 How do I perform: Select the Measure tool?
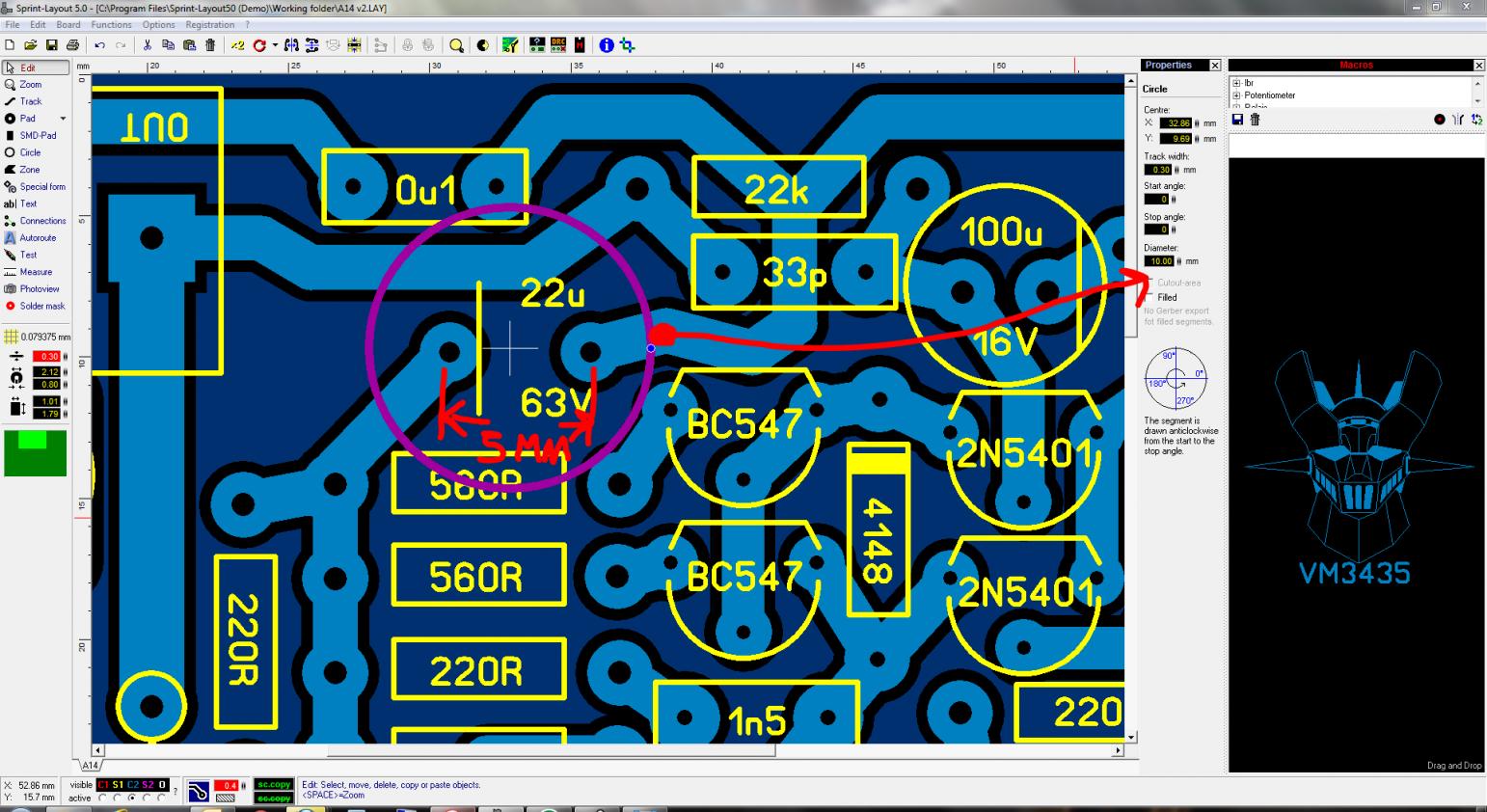[36, 272]
